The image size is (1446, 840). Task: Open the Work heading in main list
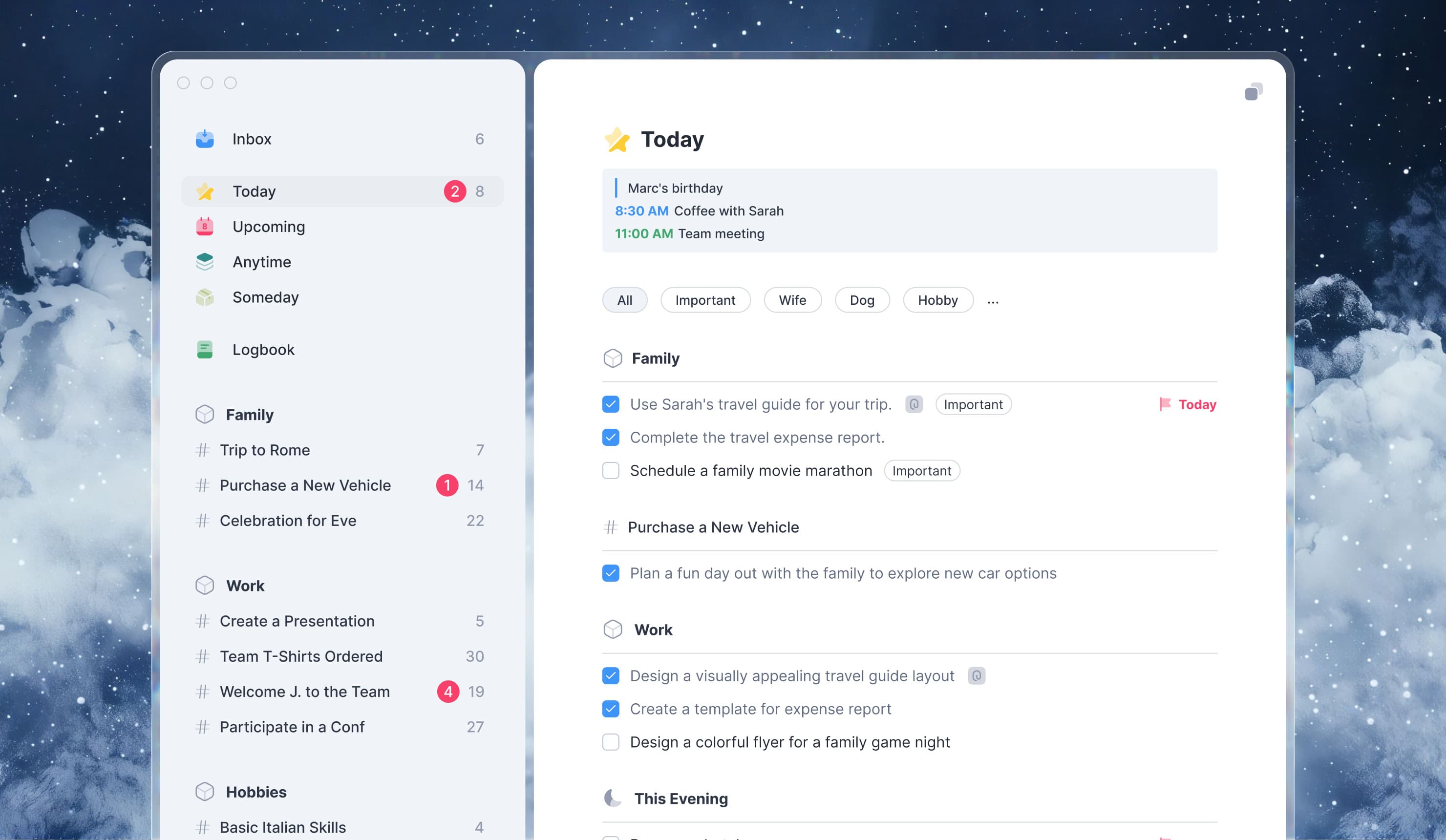coord(653,630)
